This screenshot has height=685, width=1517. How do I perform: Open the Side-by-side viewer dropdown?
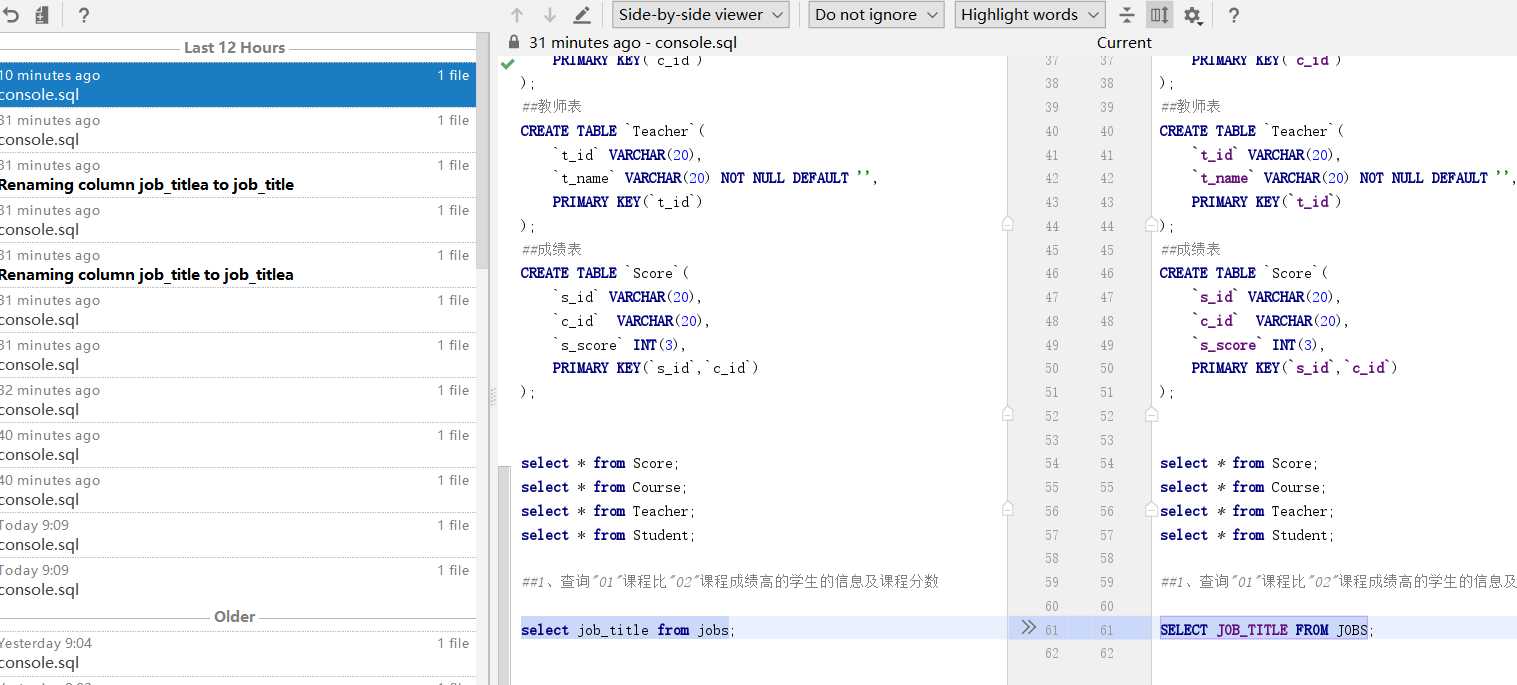pyautogui.click(x=700, y=15)
